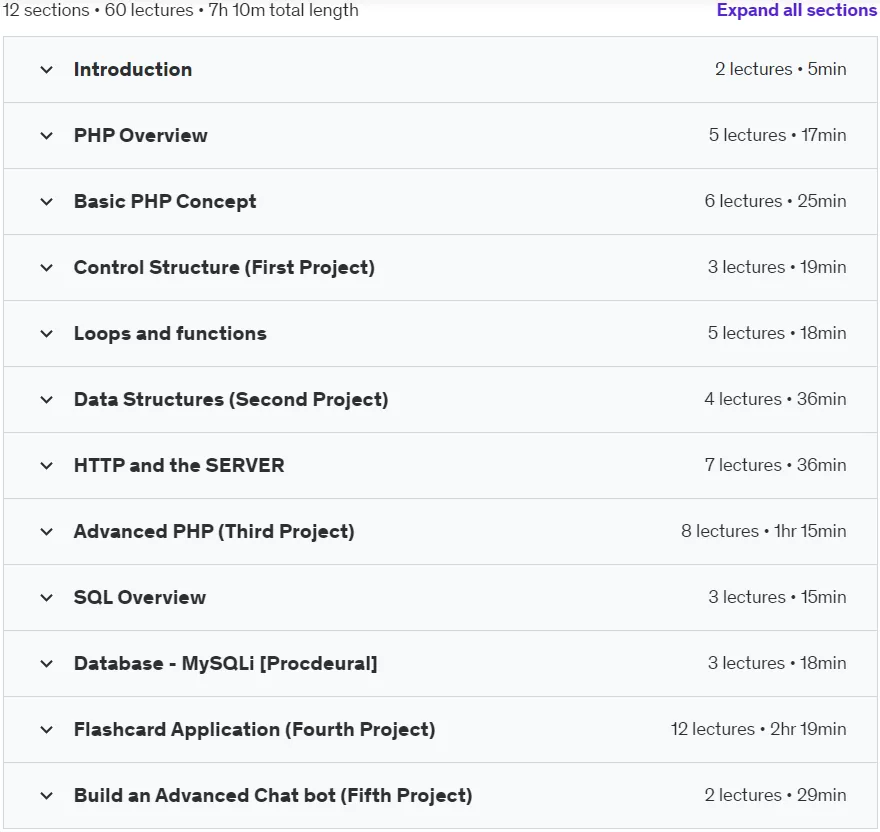This screenshot has width=880, height=832.
Task: Open Data Structures (Second Project) chevron
Action: pyautogui.click(x=47, y=400)
